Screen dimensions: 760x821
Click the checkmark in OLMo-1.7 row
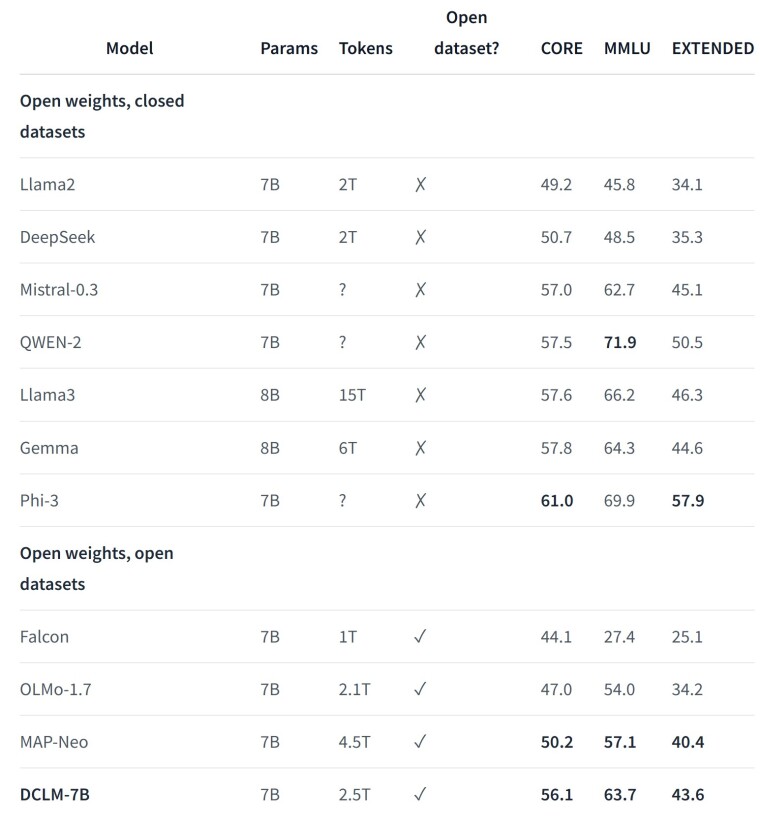[x=420, y=689]
